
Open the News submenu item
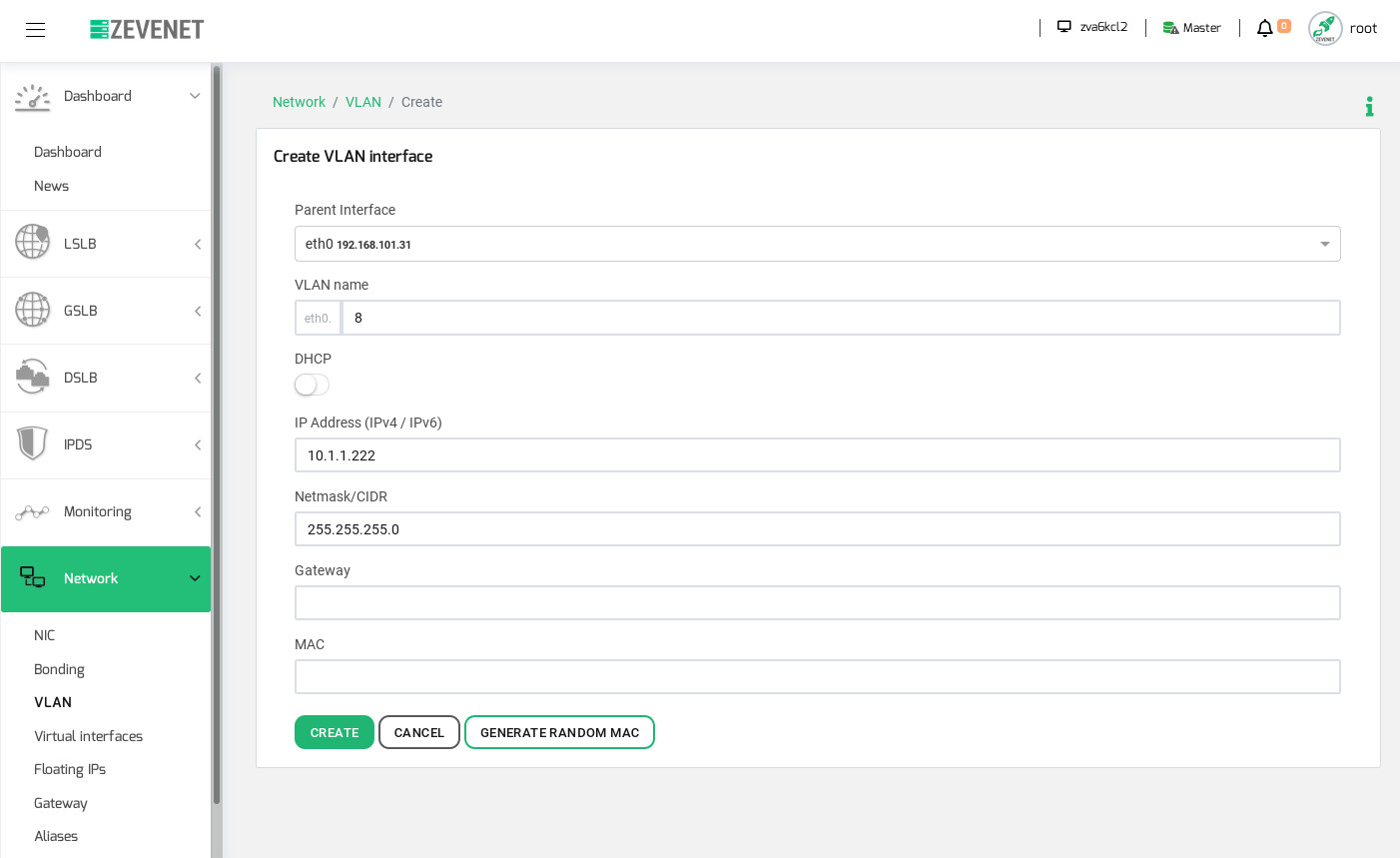pos(51,186)
